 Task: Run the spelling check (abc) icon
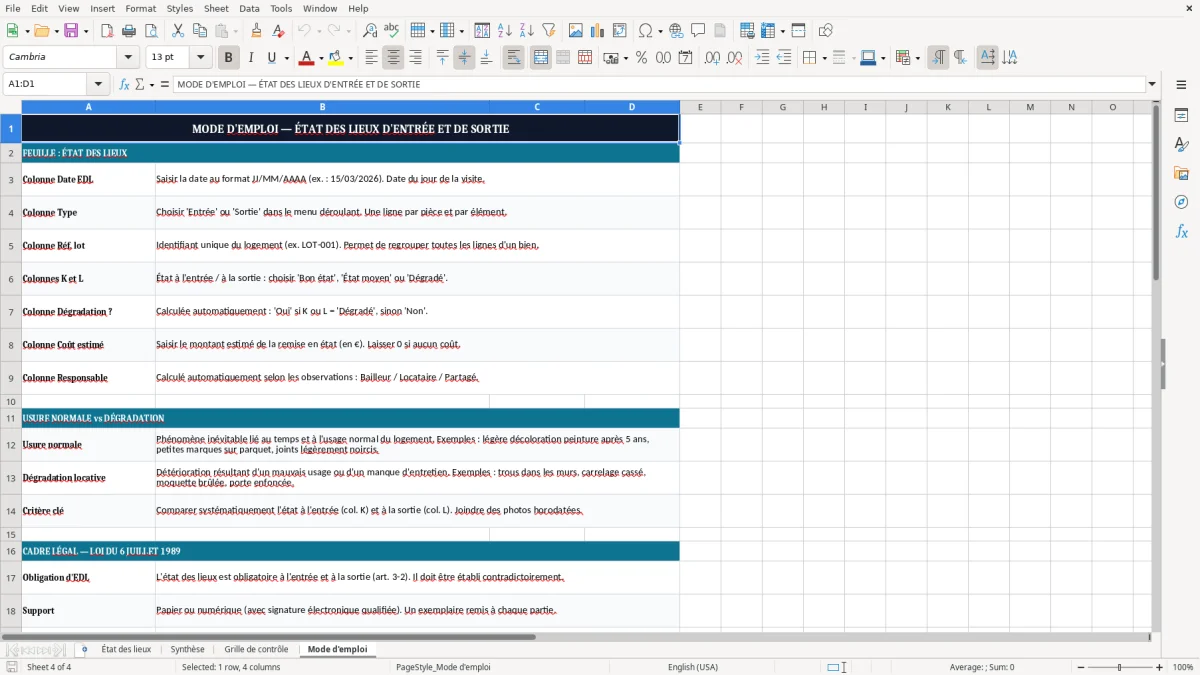click(391, 31)
